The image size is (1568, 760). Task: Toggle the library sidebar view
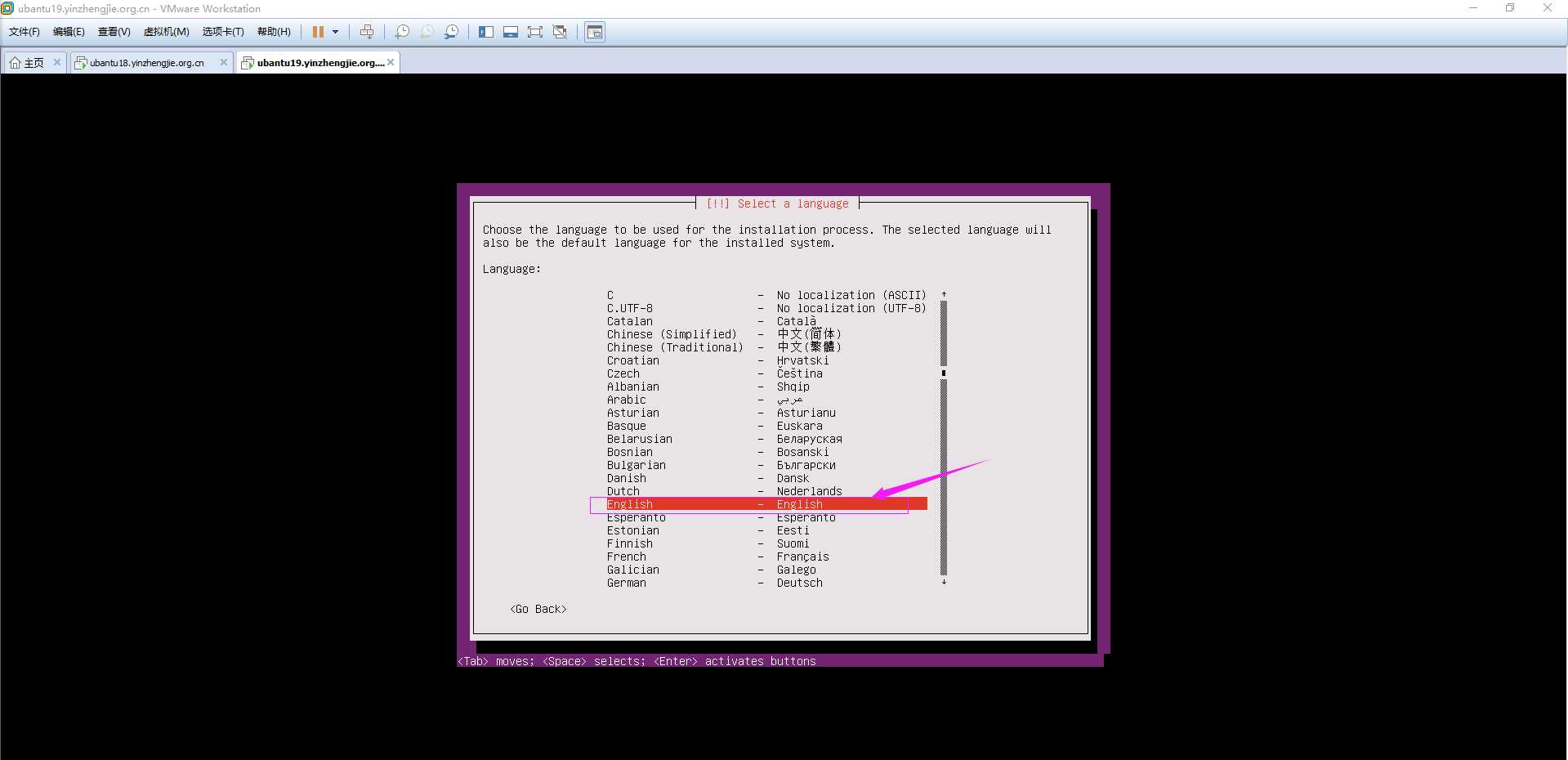tap(486, 32)
